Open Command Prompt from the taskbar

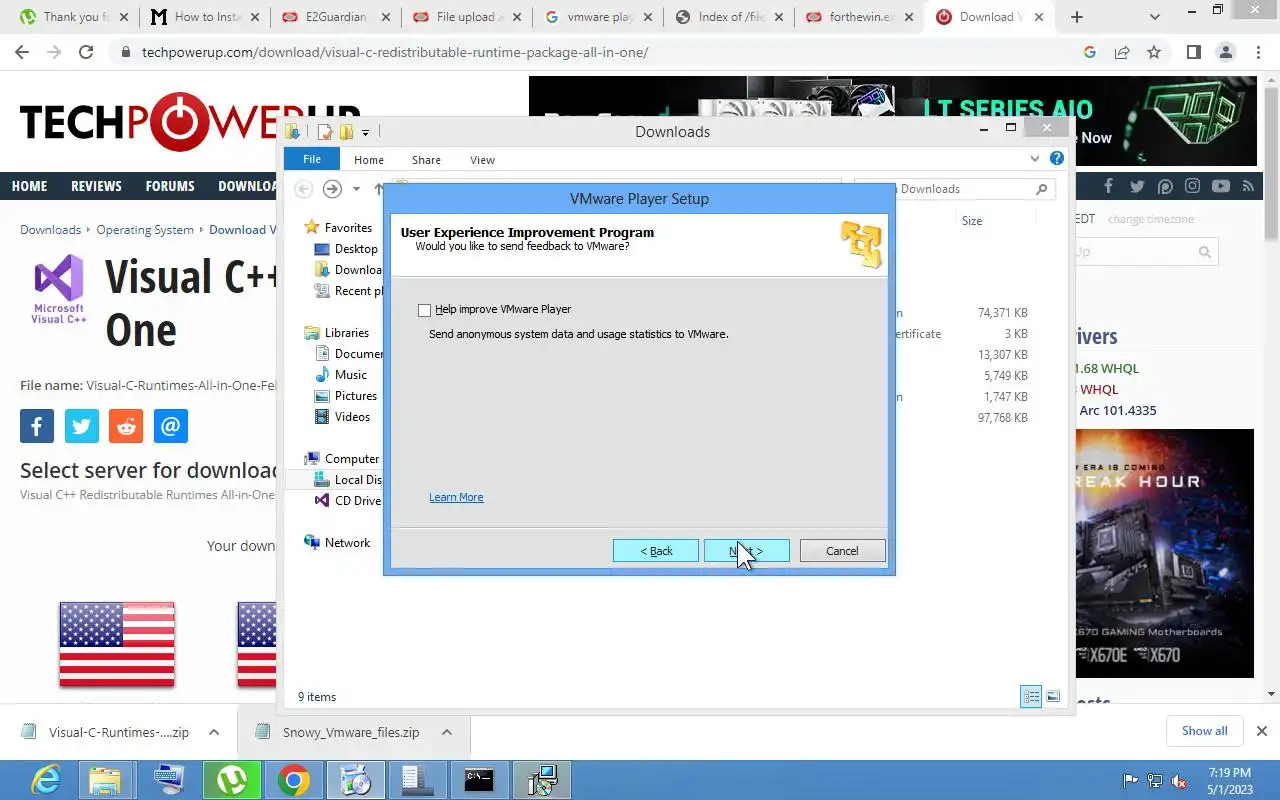[x=479, y=779]
